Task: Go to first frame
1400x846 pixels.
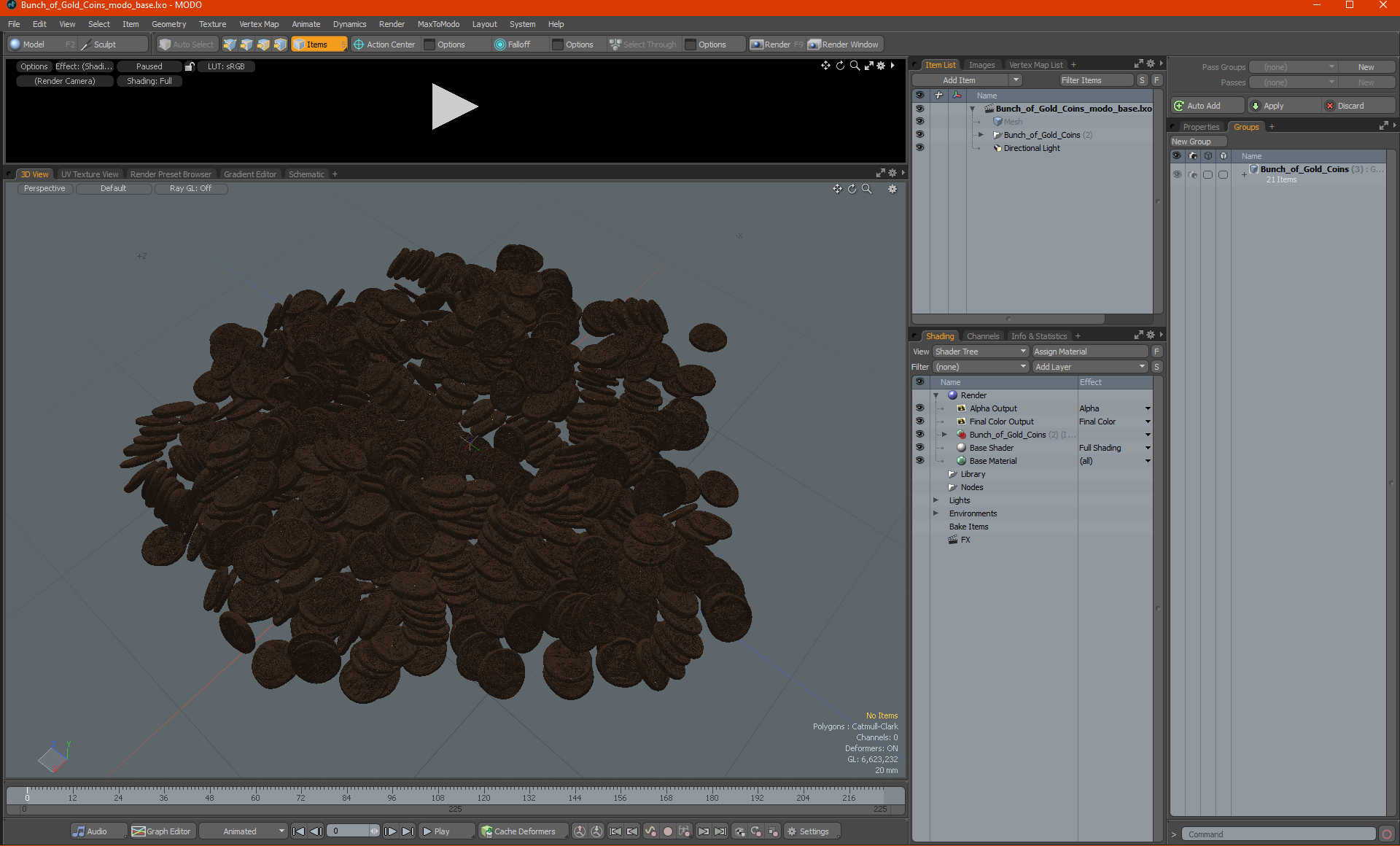Action: click(299, 831)
